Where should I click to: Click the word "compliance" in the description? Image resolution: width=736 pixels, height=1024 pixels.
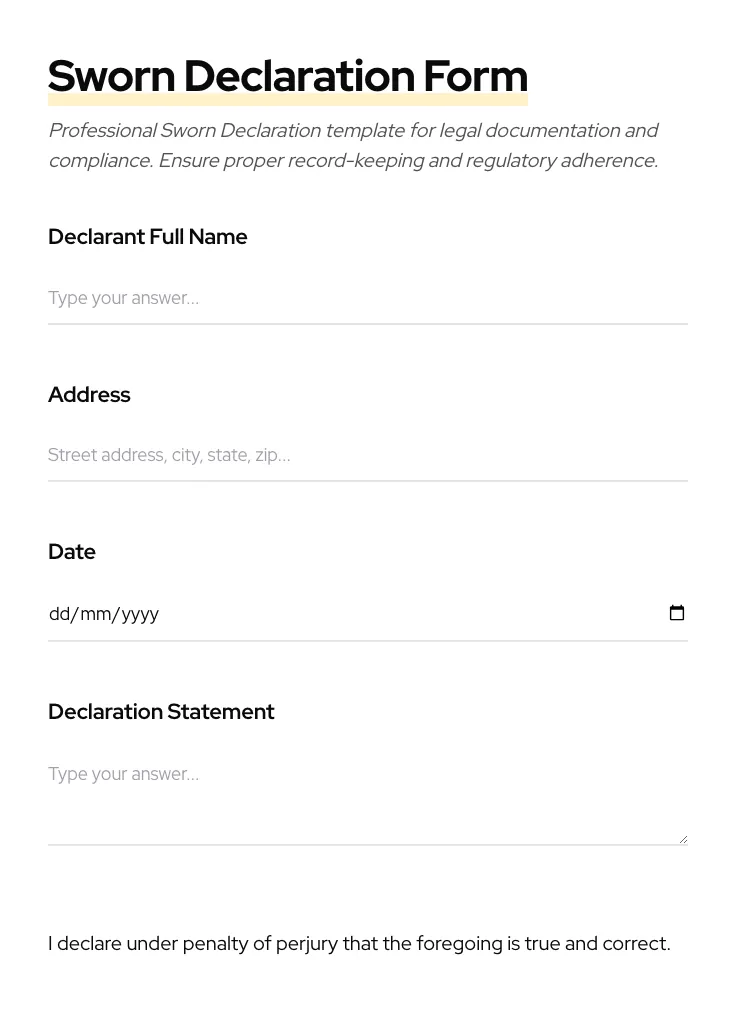98,161
